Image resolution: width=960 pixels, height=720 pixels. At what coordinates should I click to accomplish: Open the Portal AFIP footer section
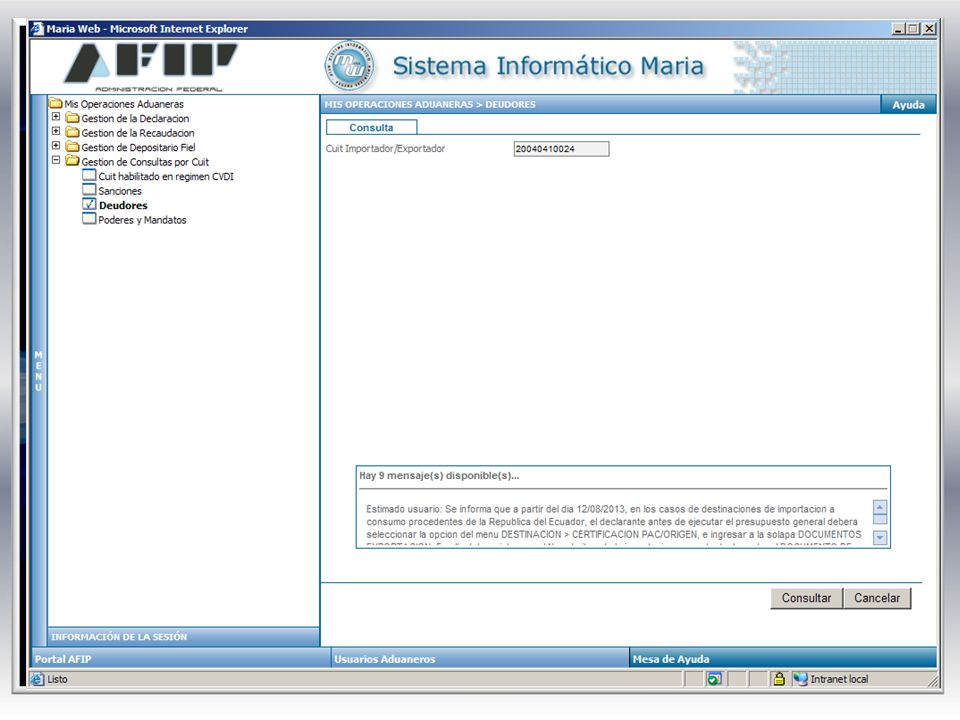(180, 659)
